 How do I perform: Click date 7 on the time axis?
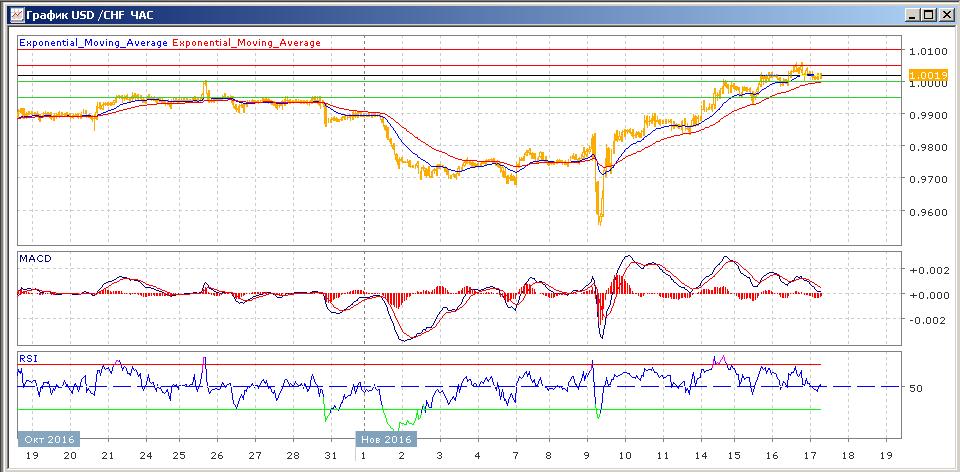pos(516,456)
